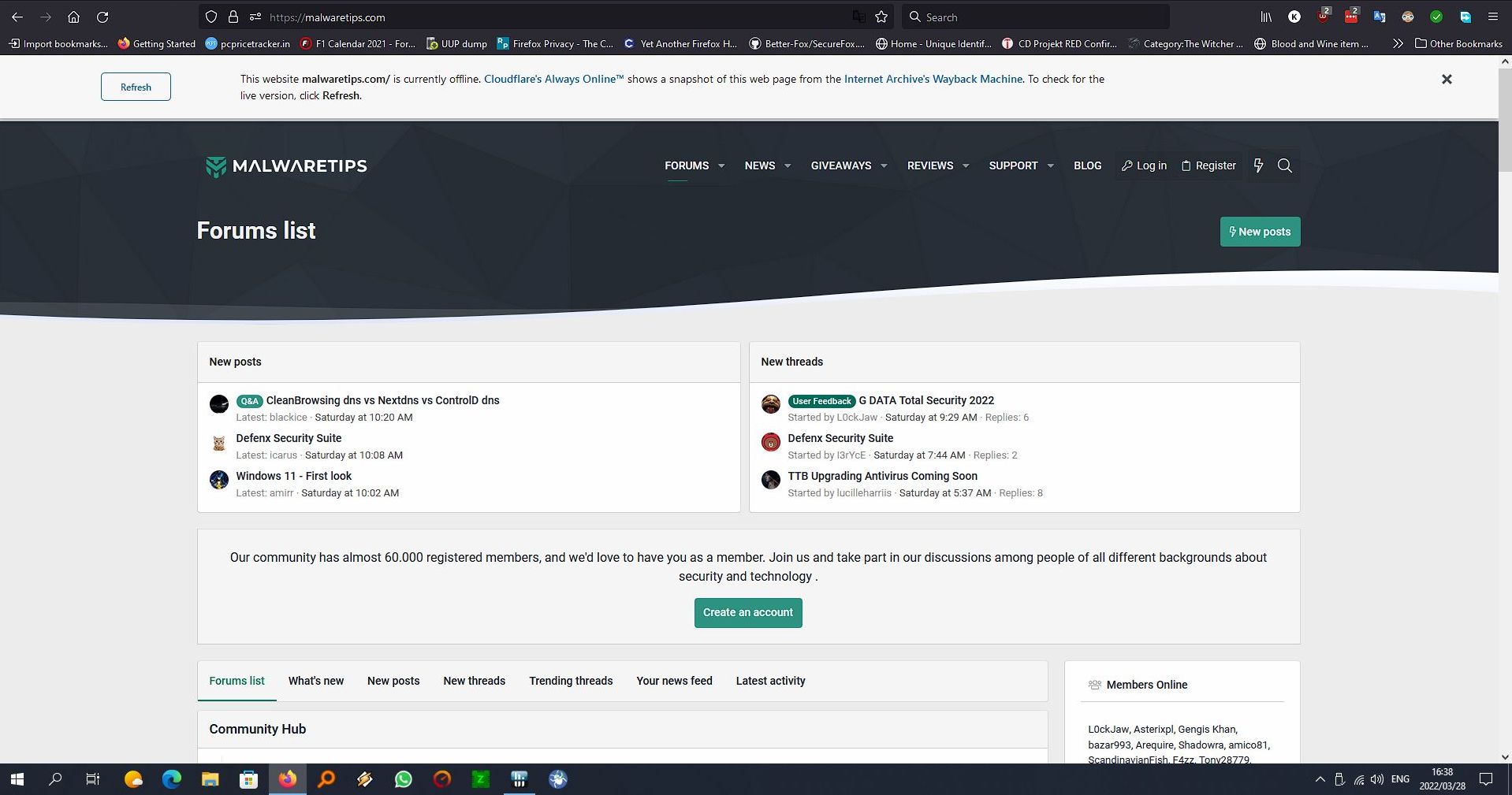Image resolution: width=1512 pixels, height=795 pixels.
Task: Open WhatsApp from the taskbar
Action: 403,779
